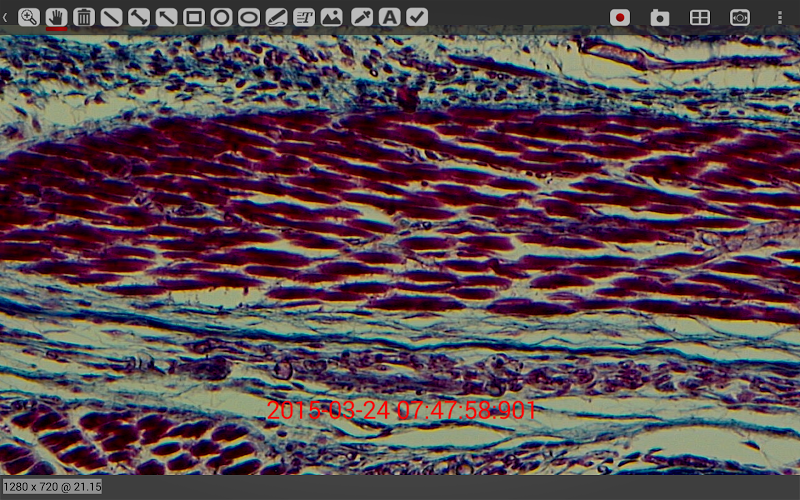The height and width of the screenshot is (500, 800).
Task: Open the three-dot overflow menu
Action: pos(780,18)
